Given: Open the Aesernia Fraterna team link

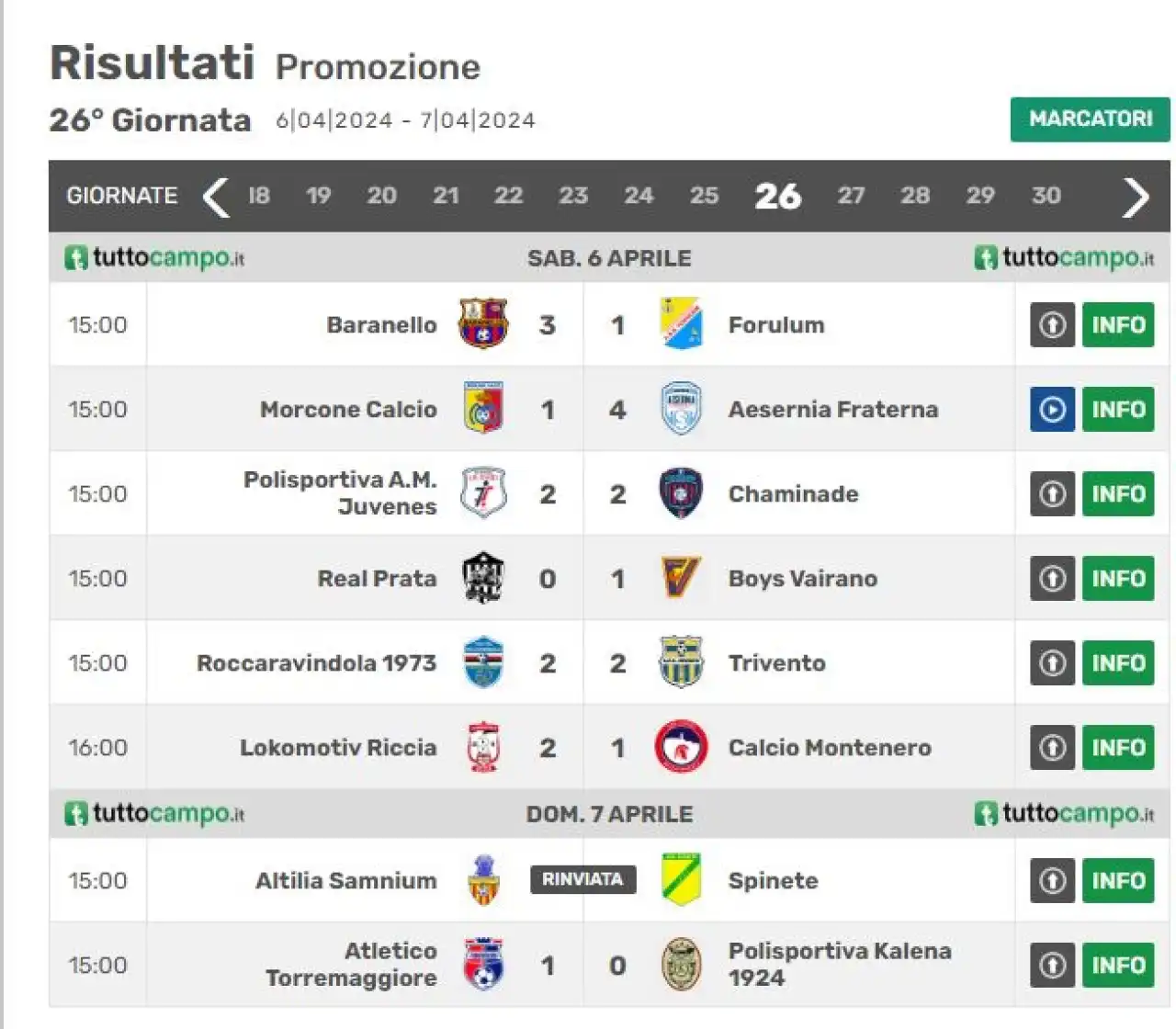Looking at the screenshot, I should click(833, 410).
